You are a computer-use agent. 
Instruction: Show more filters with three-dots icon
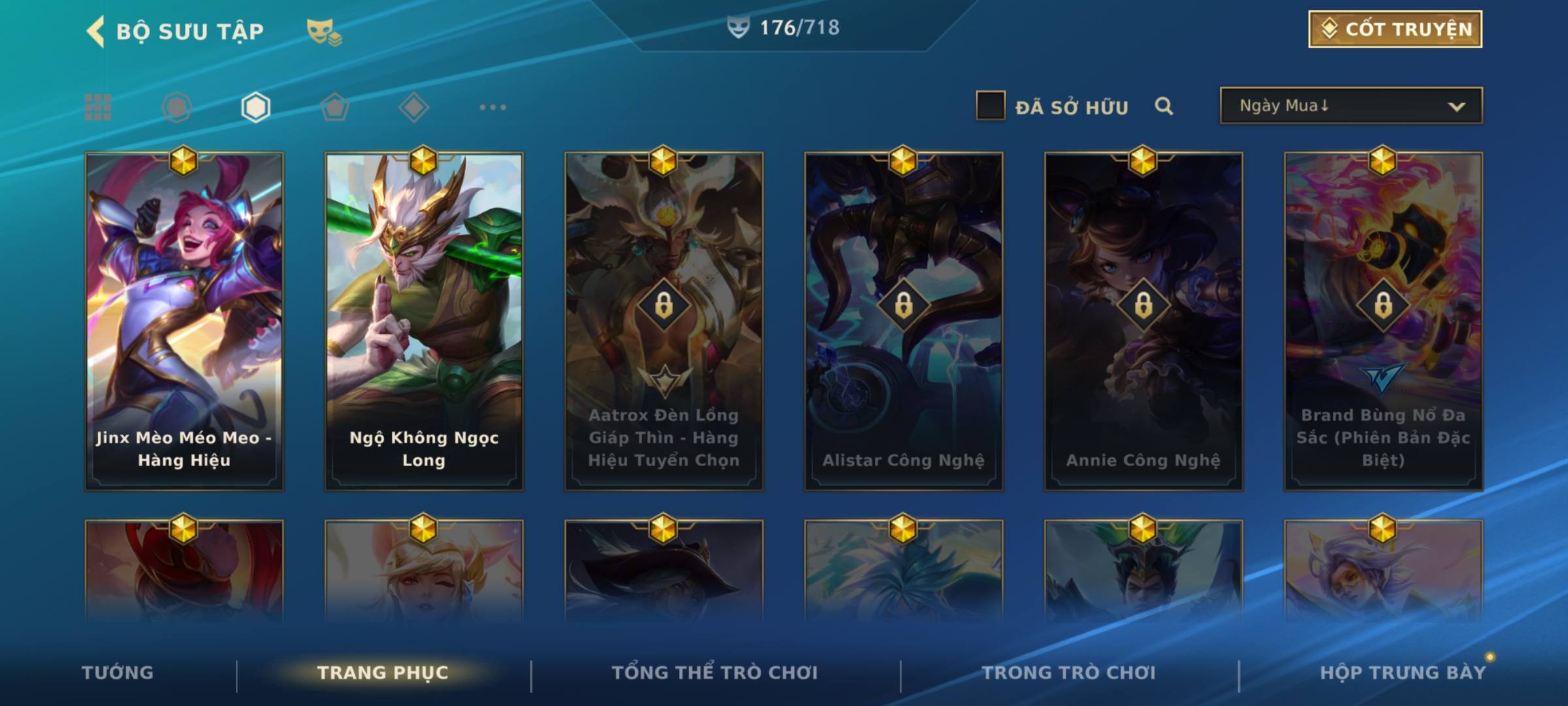pos(493,107)
